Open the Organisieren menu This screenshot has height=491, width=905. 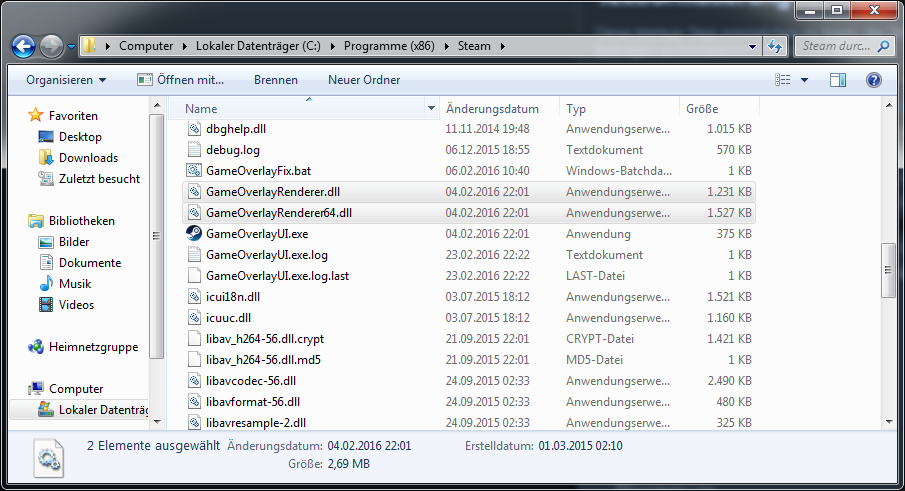point(66,80)
